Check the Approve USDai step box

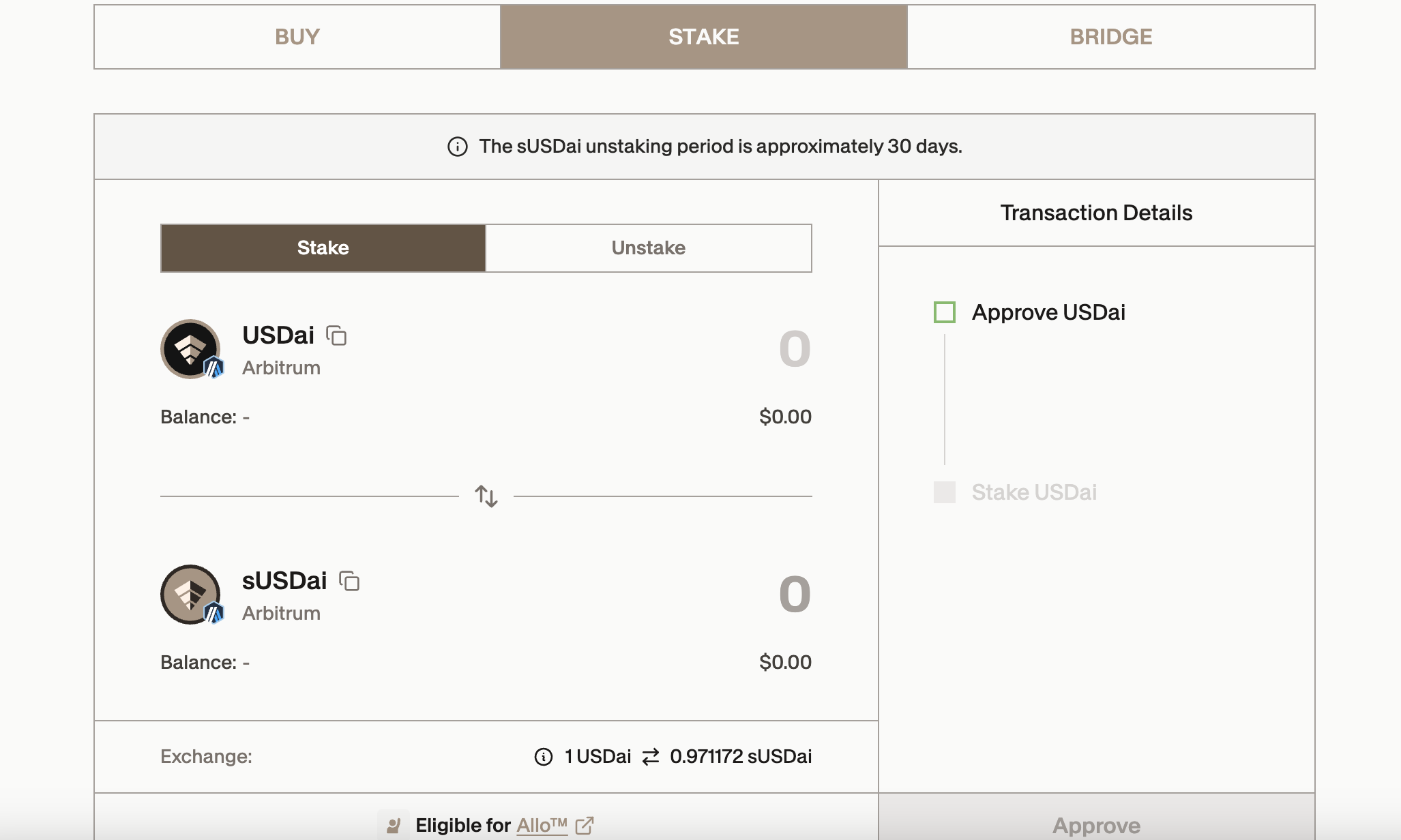tap(945, 312)
